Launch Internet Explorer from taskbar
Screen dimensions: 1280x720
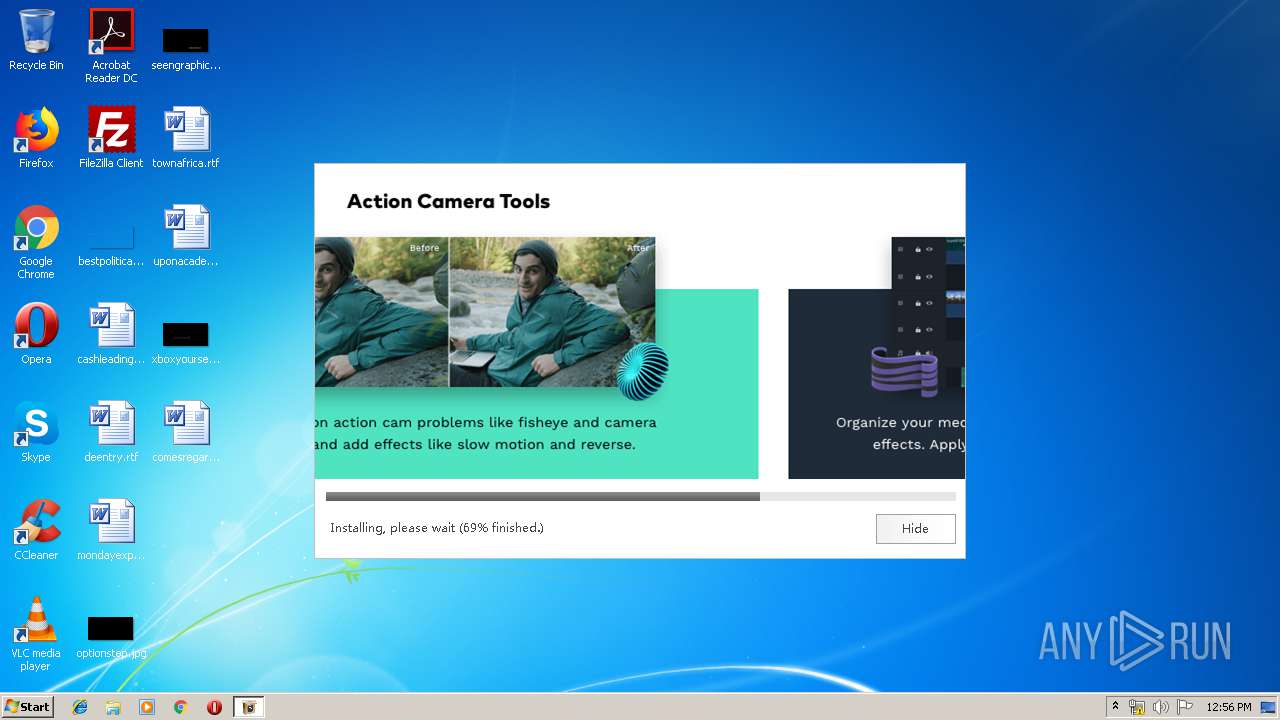80,707
